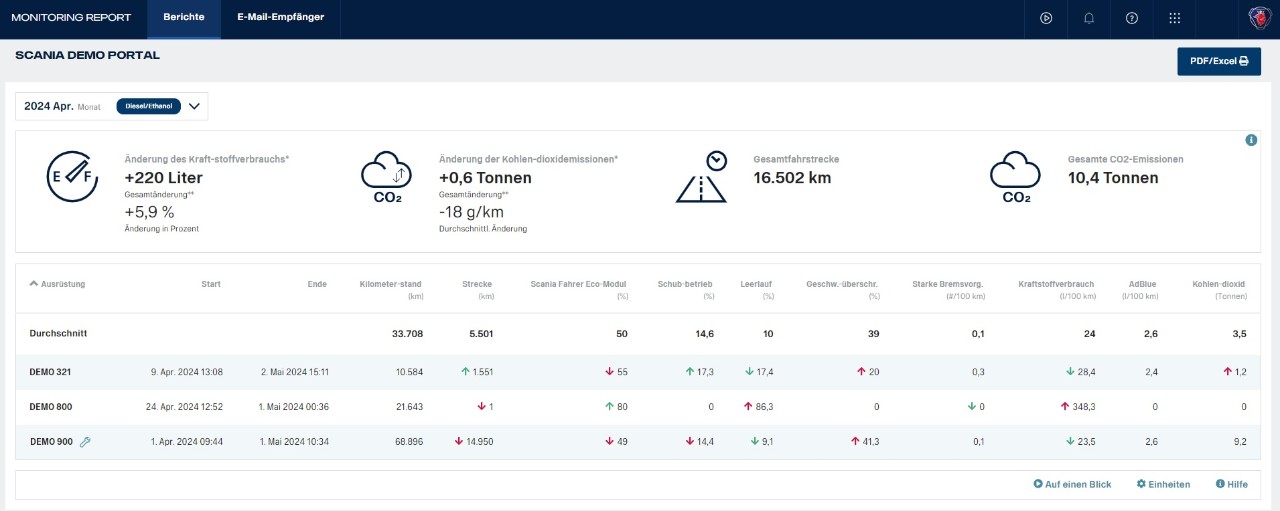Export report via PDF/Excel button
Viewport: 1280px width, 511px height.
[x=1218, y=61]
